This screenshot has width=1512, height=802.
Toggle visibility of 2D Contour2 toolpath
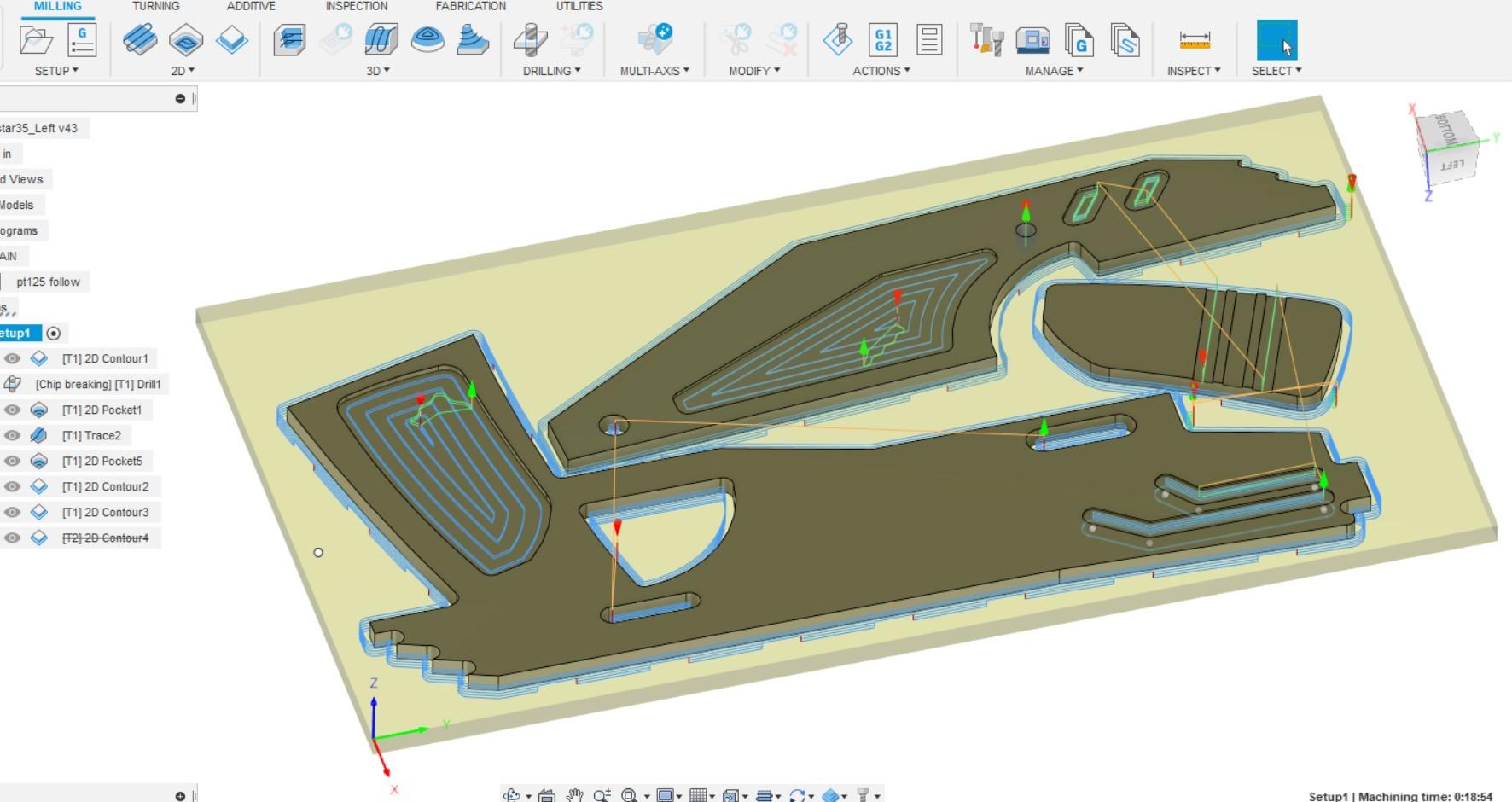coord(12,486)
